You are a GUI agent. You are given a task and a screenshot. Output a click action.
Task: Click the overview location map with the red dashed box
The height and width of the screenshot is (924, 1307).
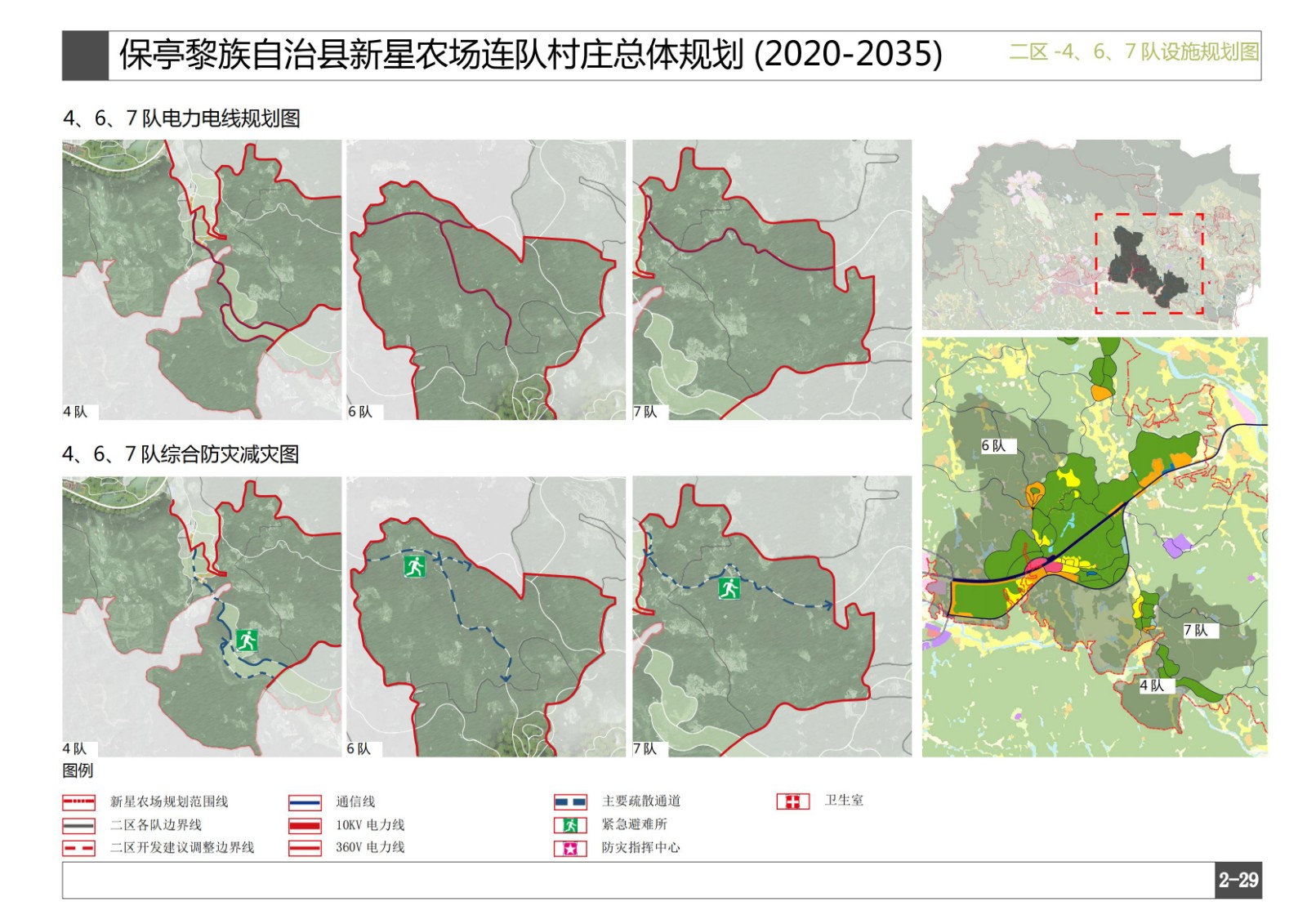pos(1091,234)
